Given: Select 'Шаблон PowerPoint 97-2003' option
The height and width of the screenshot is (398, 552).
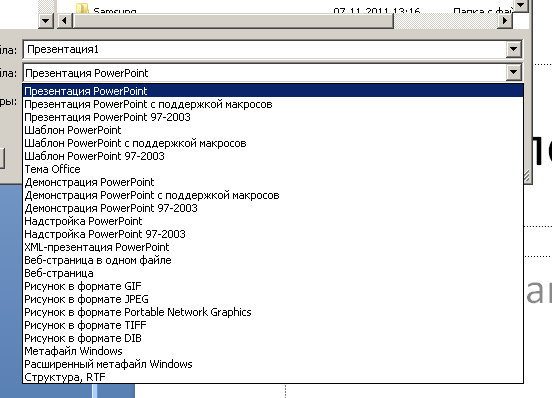Looking at the screenshot, I should (x=273, y=156).
